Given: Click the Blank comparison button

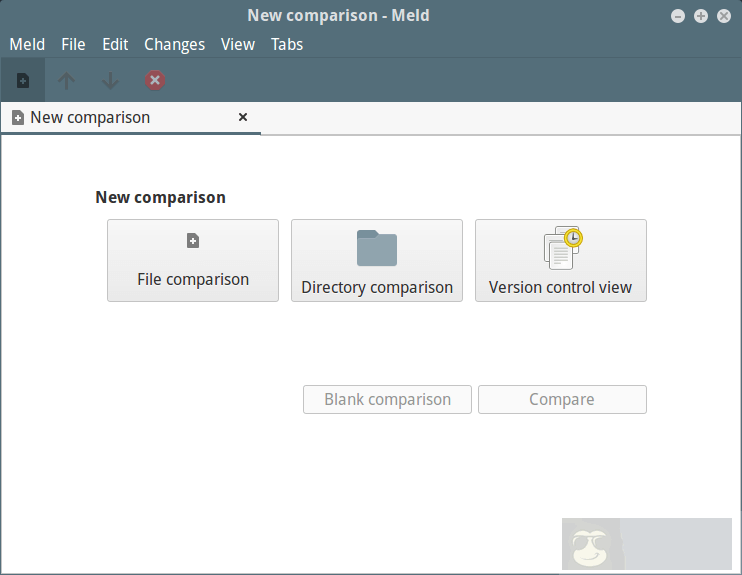Looking at the screenshot, I should 388,399.
